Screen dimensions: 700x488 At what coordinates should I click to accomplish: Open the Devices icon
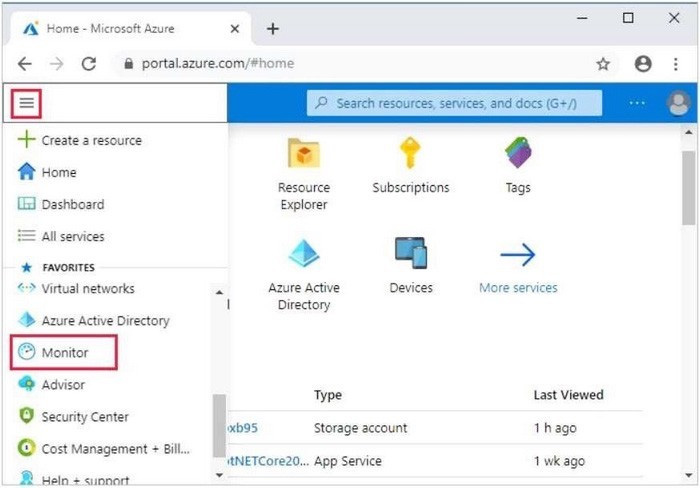tap(411, 253)
